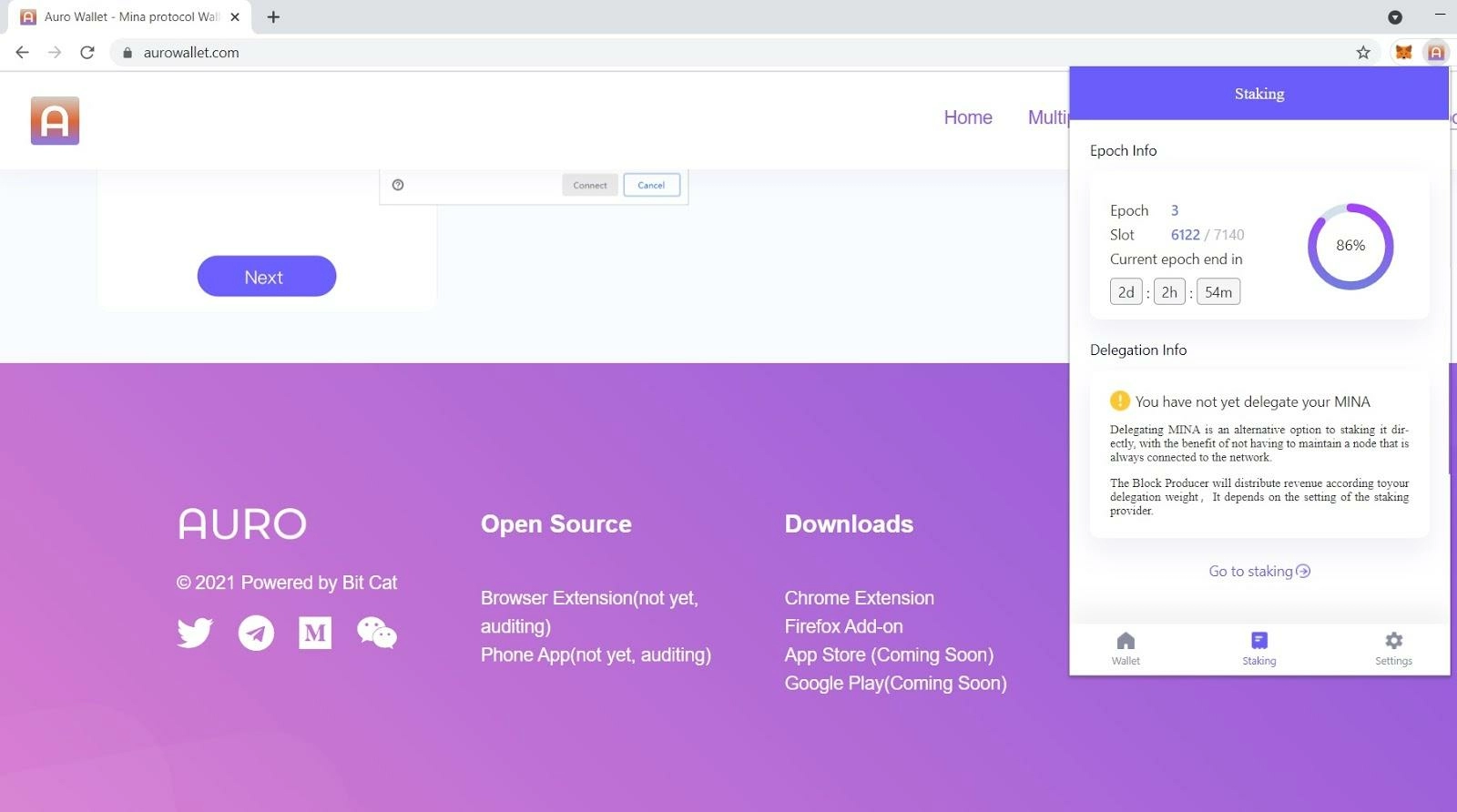
Task: Click the purple Next button
Action: click(x=267, y=276)
